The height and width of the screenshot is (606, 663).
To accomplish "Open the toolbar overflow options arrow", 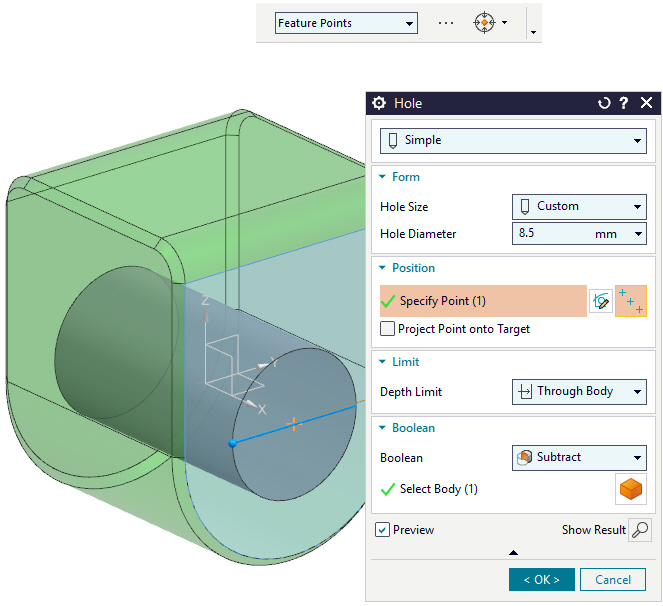I will [533, 32].
